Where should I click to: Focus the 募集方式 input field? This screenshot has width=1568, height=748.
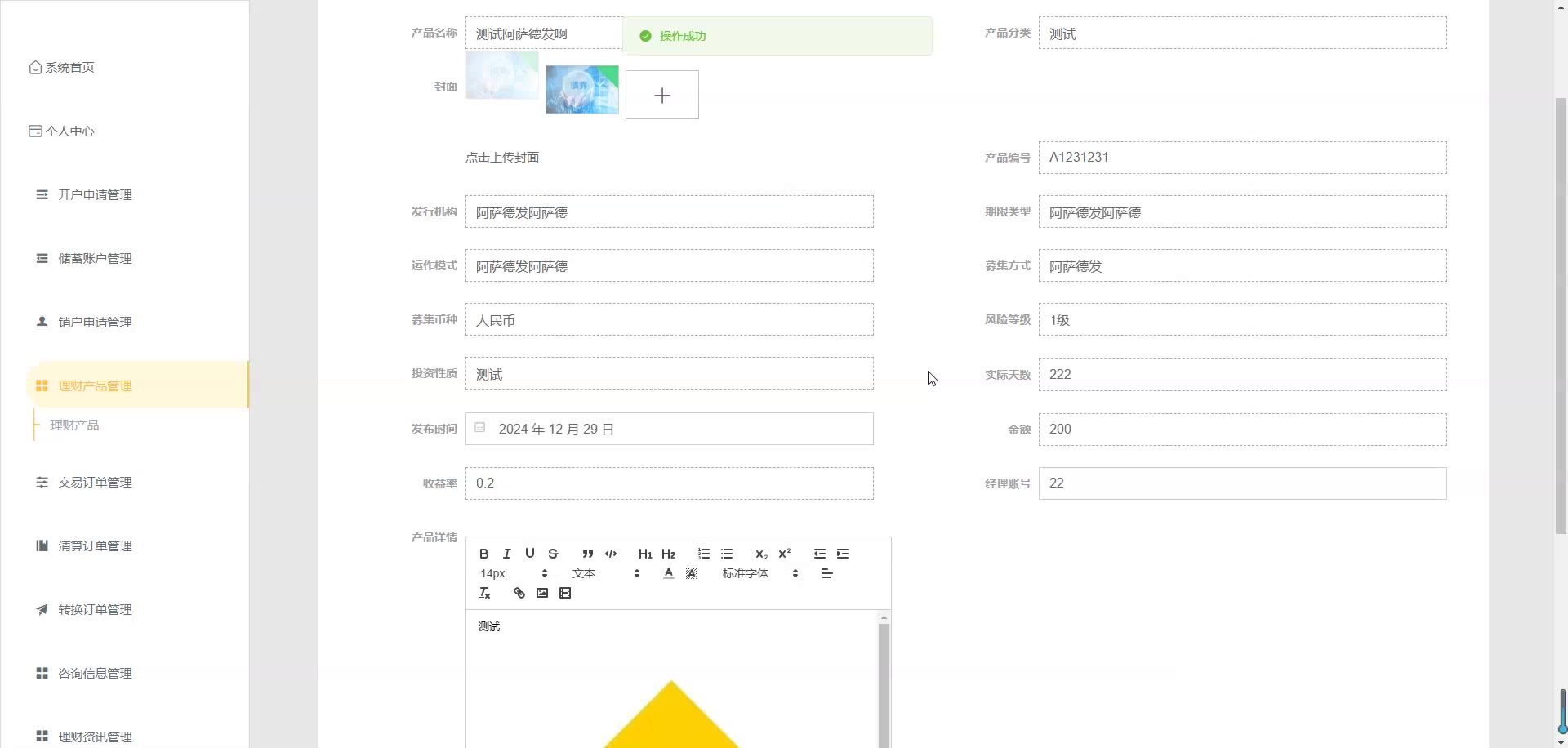[x=1243, y=265]
